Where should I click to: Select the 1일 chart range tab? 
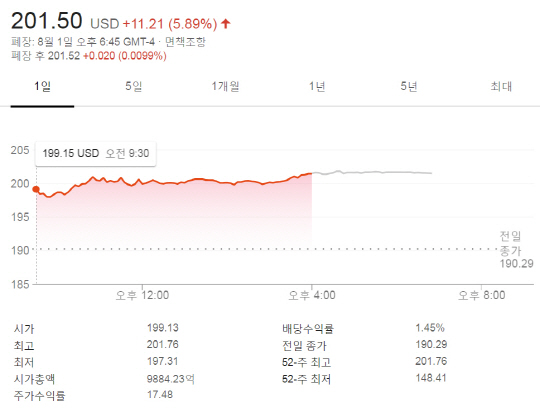pos(42,86)
